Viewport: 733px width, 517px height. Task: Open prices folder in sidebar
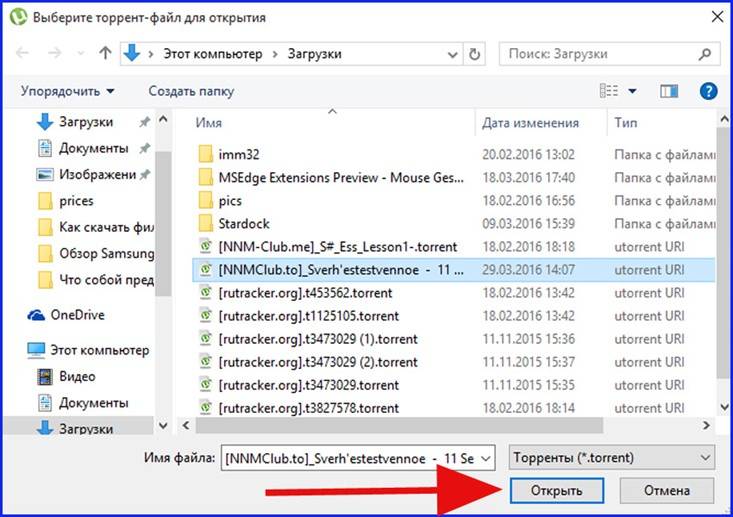coord(65,201)
